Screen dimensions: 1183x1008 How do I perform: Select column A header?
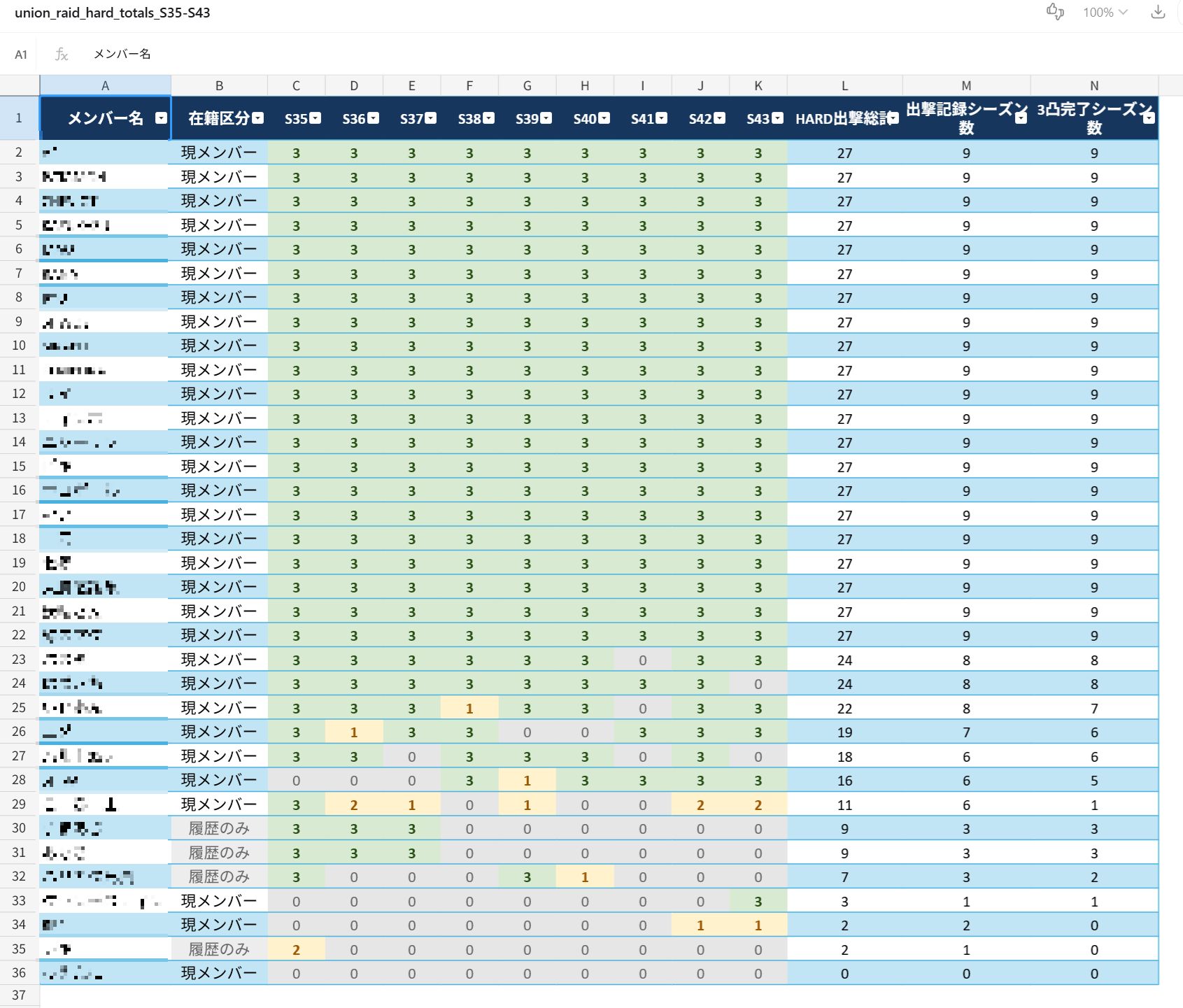(105, 85)
